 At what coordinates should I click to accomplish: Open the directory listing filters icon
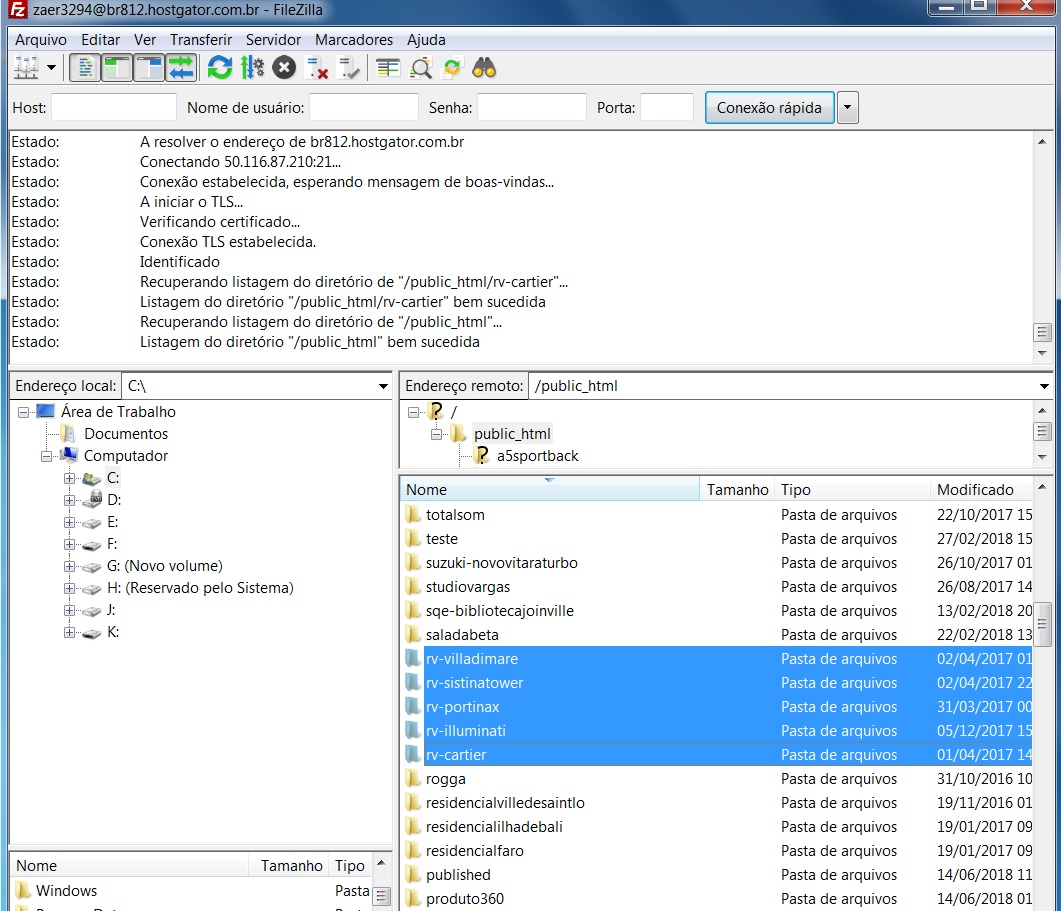(388, 68)
